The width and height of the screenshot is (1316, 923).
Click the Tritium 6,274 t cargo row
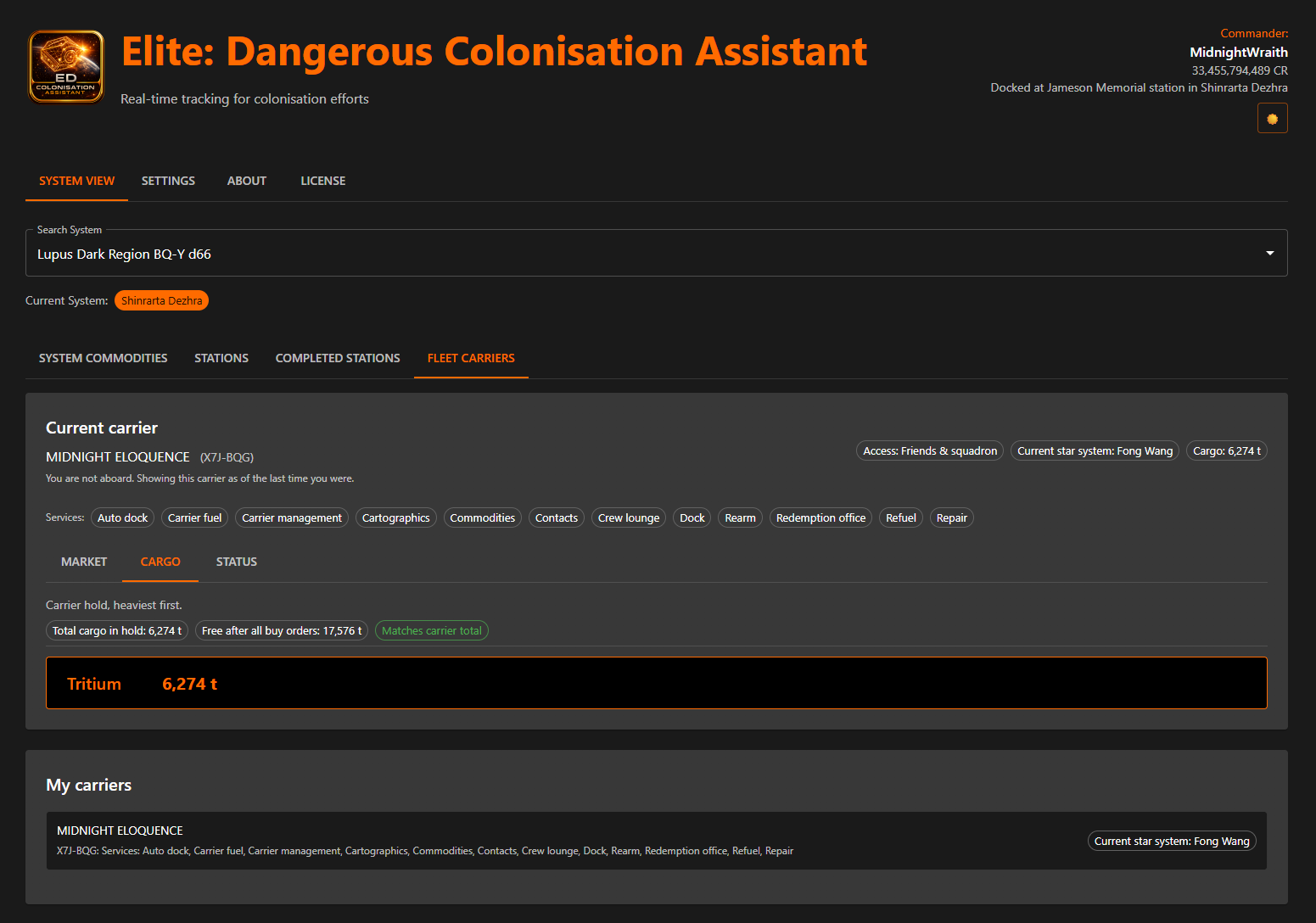pyautogui.click(x=657, y=683)
